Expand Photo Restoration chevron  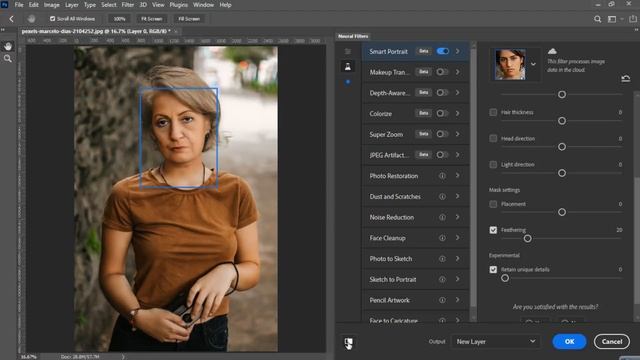pos(458,176)
